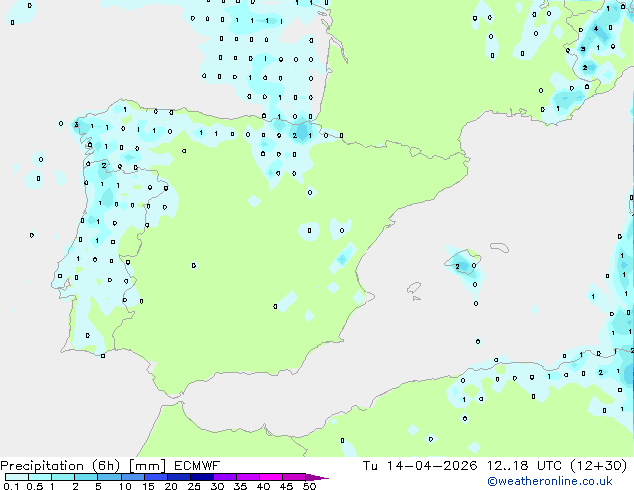This screenshot has height=490, width=634.
Task: Click the legend value label '0.1'
Action: [11, 486]
